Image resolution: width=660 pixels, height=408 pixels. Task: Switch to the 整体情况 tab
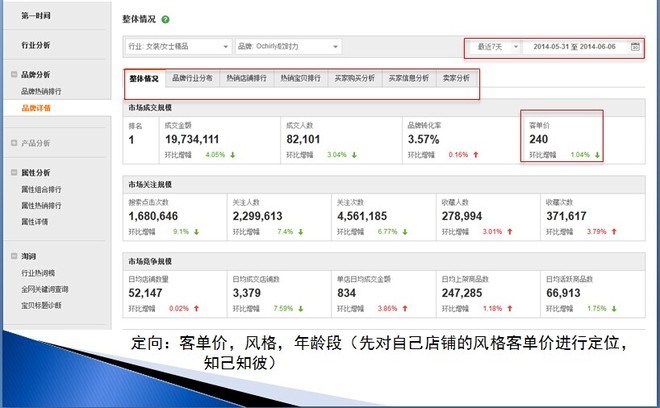point(144,78)
